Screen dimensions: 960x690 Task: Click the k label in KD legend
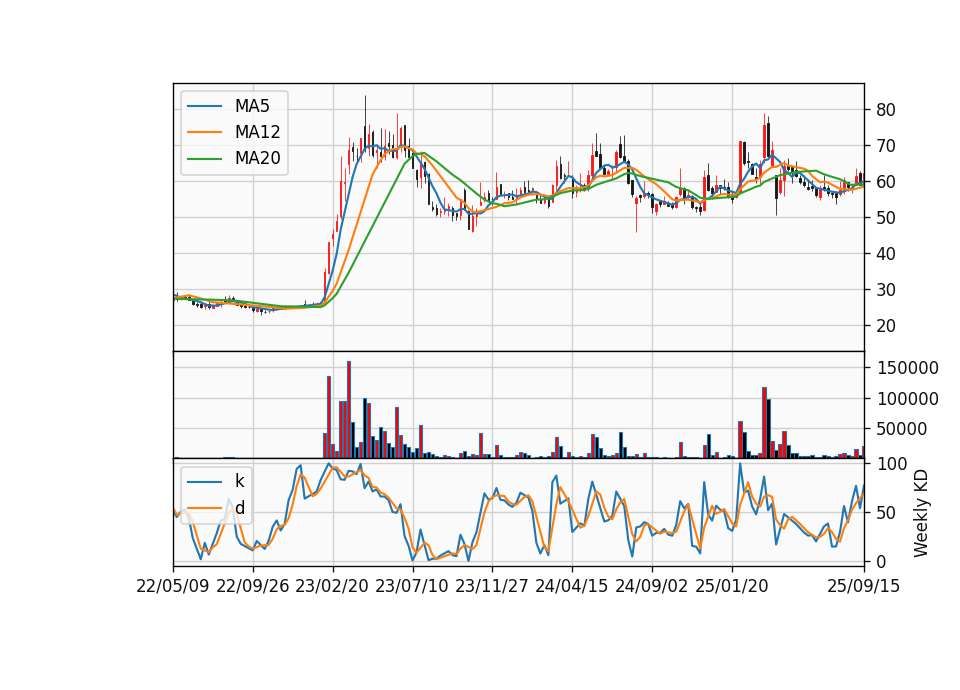coord(239,481)
